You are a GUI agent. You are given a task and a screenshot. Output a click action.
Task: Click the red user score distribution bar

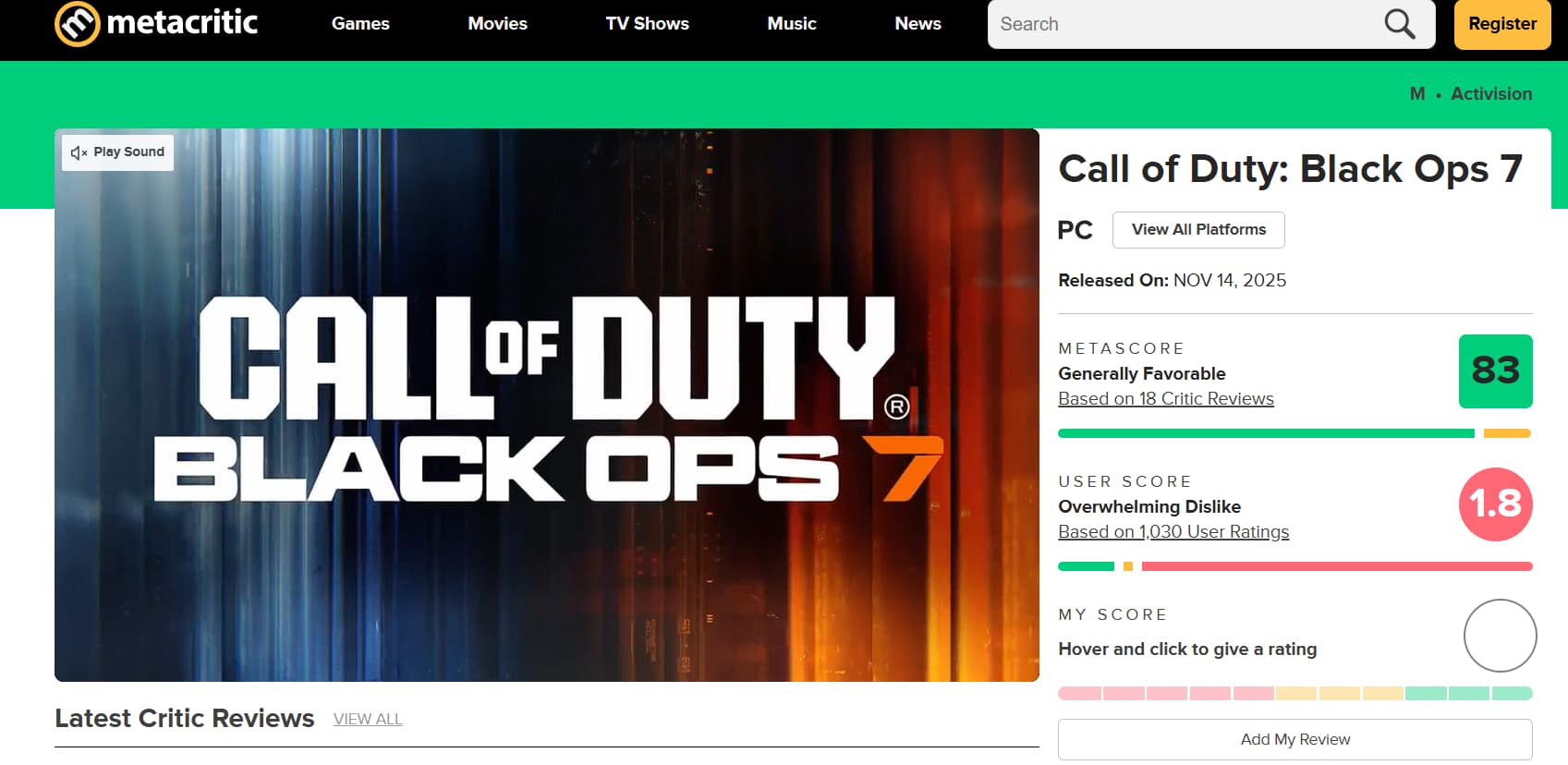click(1337, 566)
